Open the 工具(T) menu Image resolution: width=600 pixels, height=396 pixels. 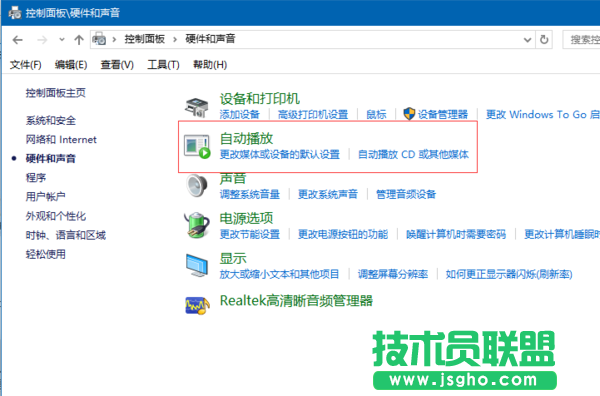coord(163,65)
